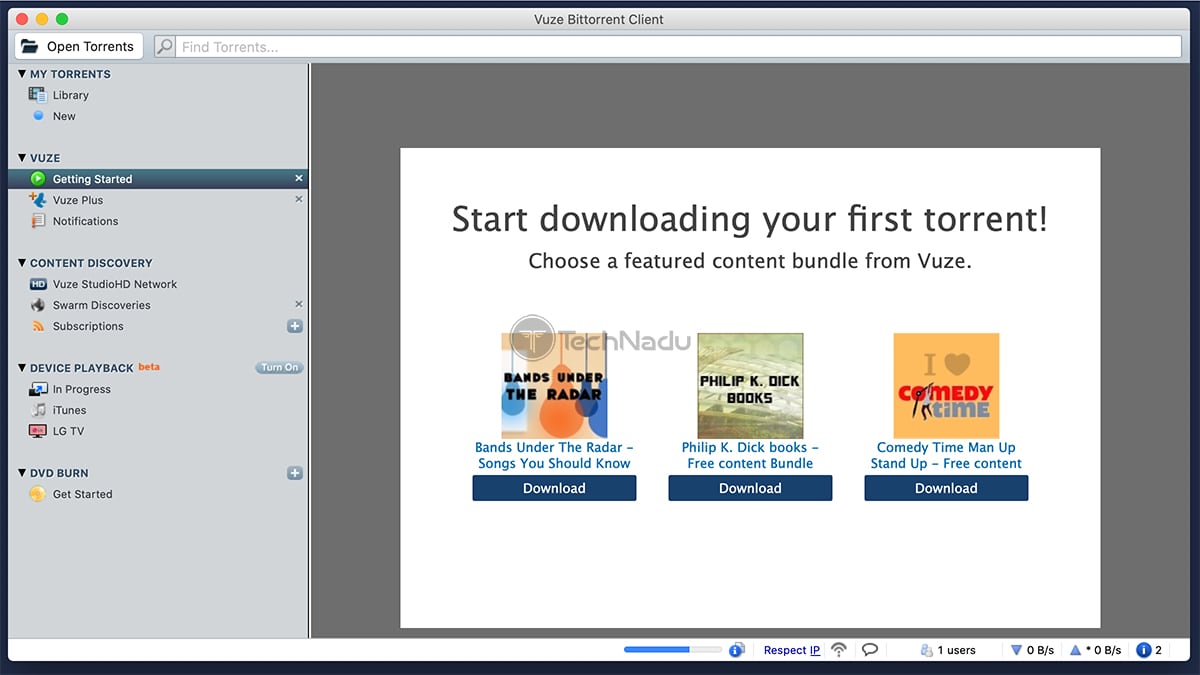Download the Comedy Time Man Up bundle

tap(946, 488)
